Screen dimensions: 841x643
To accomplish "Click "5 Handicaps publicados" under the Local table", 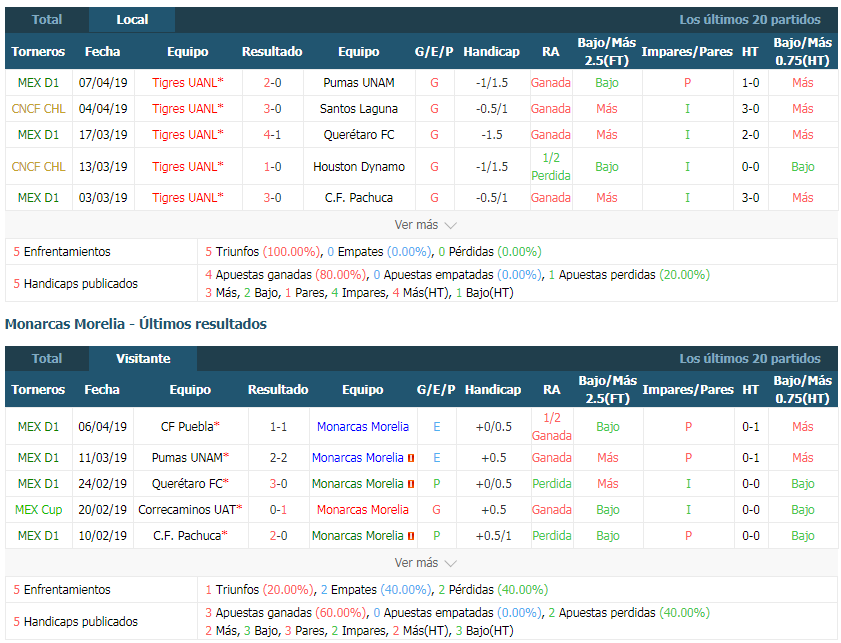I will 76,284.
